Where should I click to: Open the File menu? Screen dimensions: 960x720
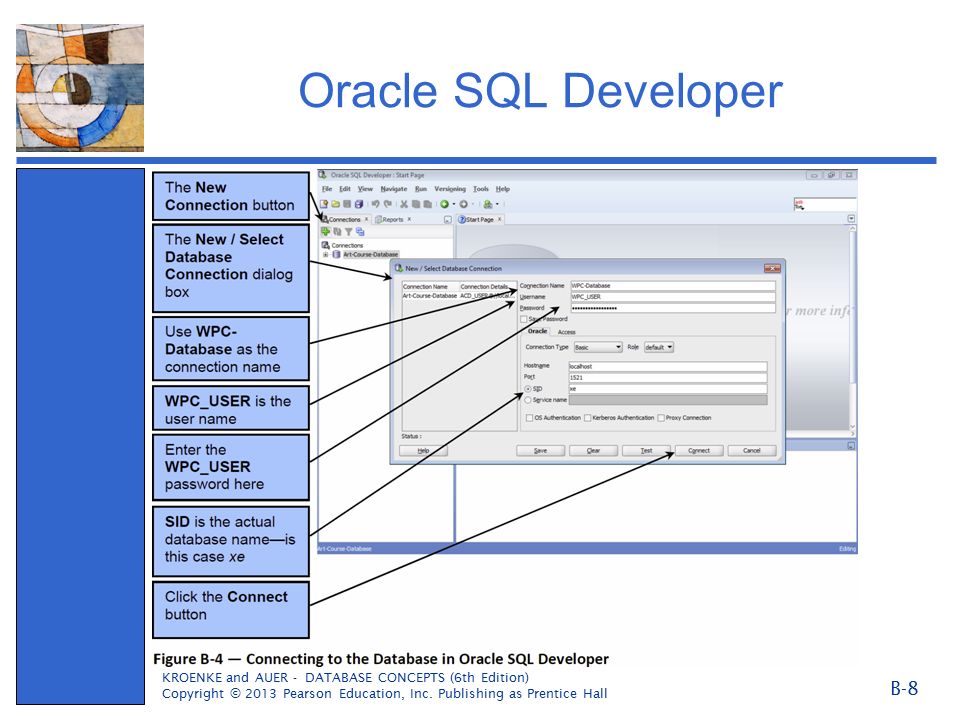coord(327,189)
